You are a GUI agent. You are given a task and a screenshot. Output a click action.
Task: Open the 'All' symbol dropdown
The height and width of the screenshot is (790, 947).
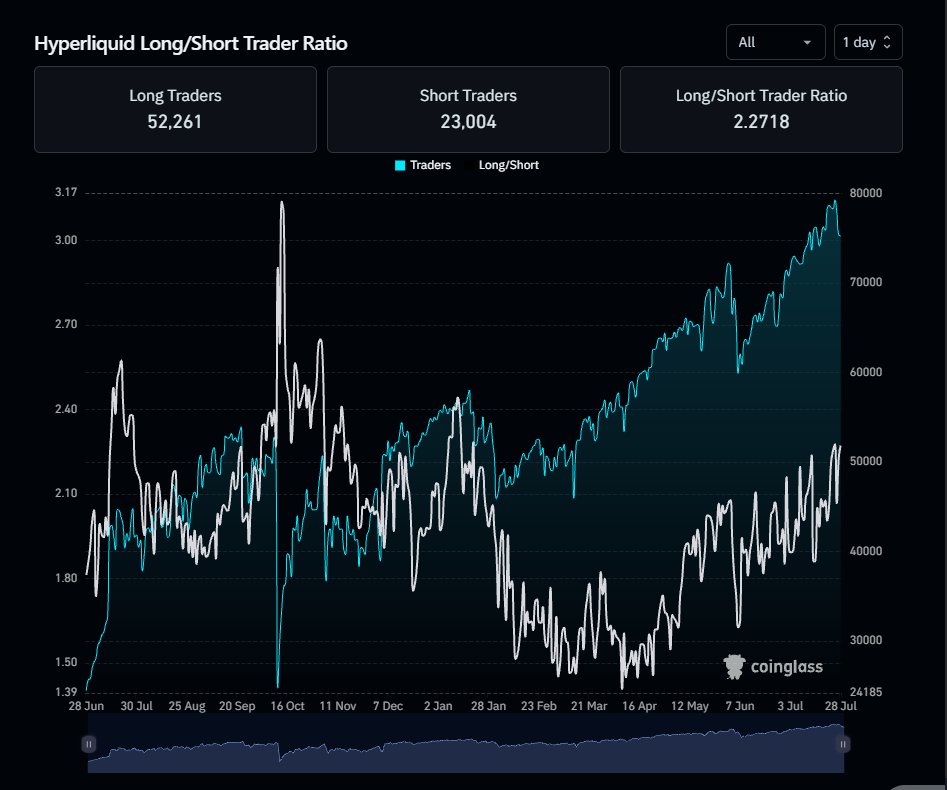[x=775, y=42]
